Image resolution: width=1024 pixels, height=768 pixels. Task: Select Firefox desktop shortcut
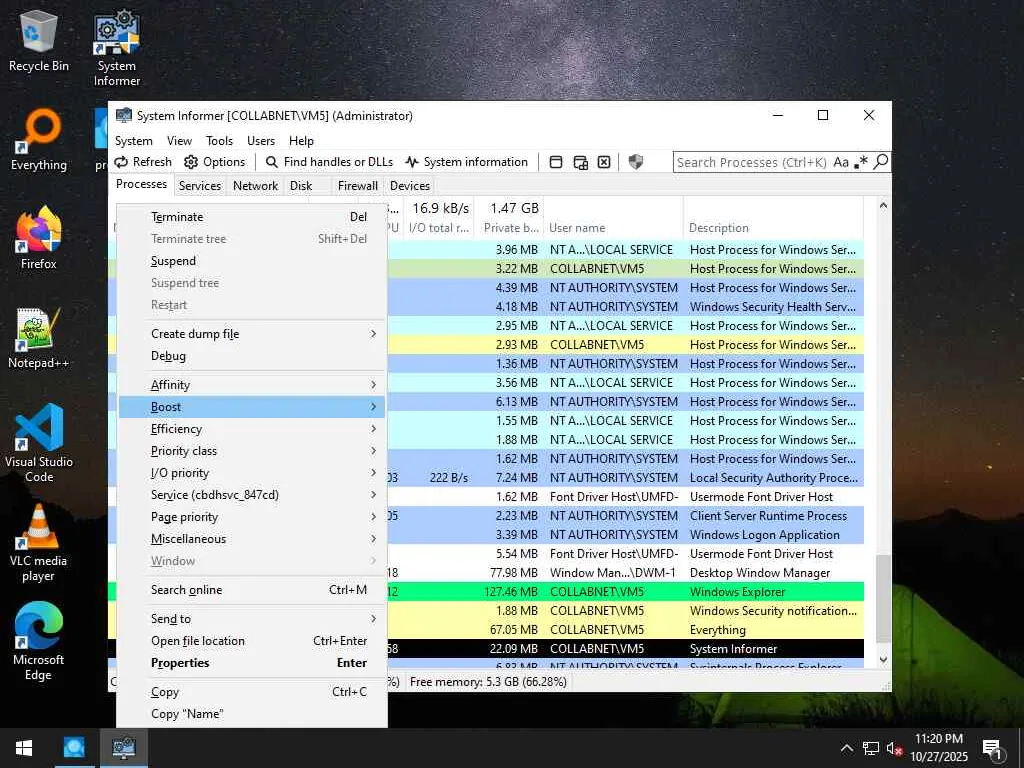tap(39, 238)
